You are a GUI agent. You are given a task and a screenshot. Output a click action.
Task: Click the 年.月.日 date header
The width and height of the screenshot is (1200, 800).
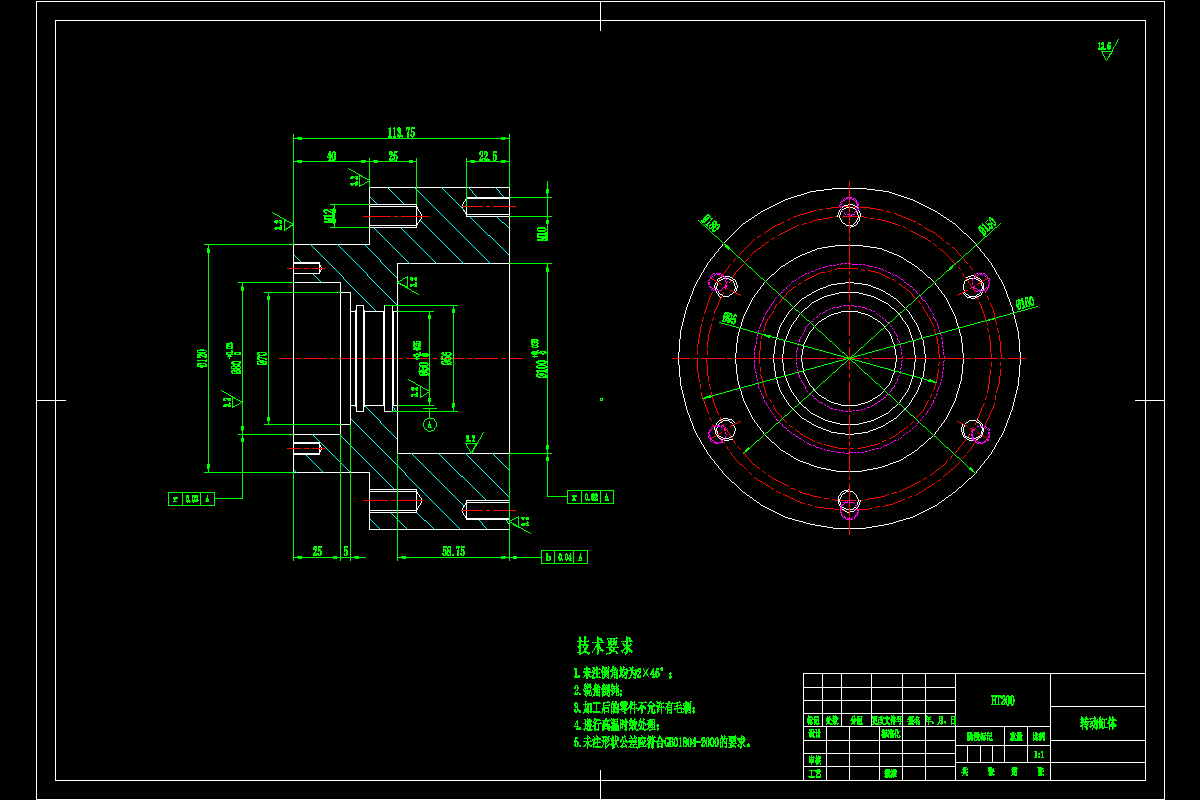click(940, 720)
